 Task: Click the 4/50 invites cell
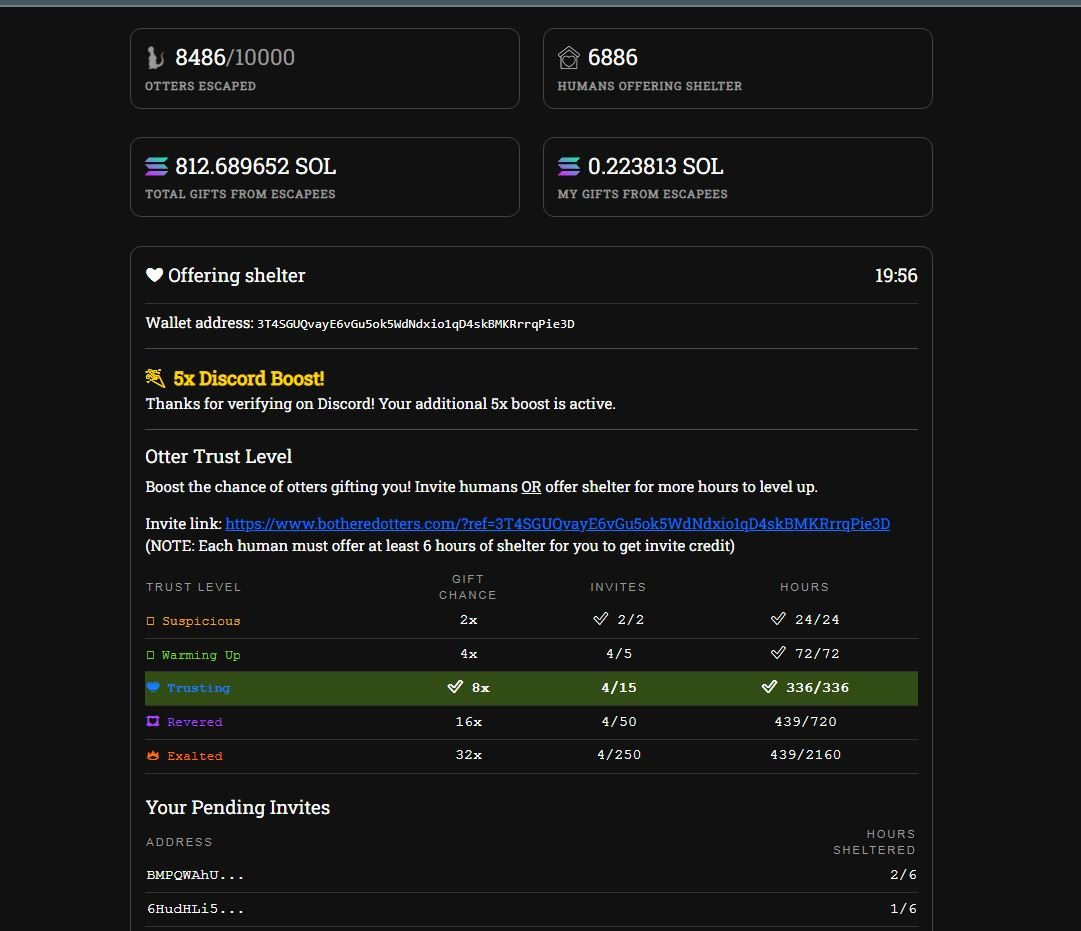pos(618,722)
